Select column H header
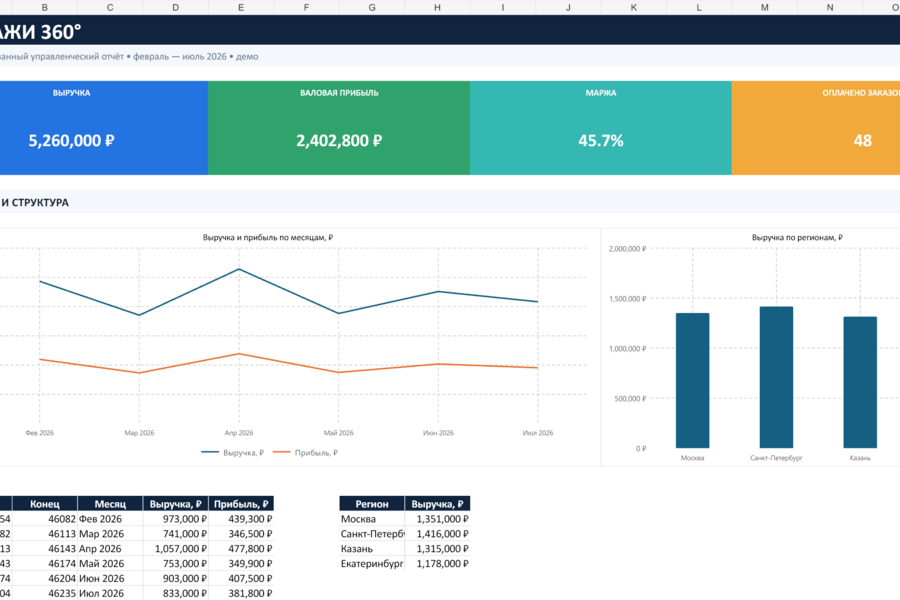The height and width of the screenshot is (600, 900). tap(437, 7)
